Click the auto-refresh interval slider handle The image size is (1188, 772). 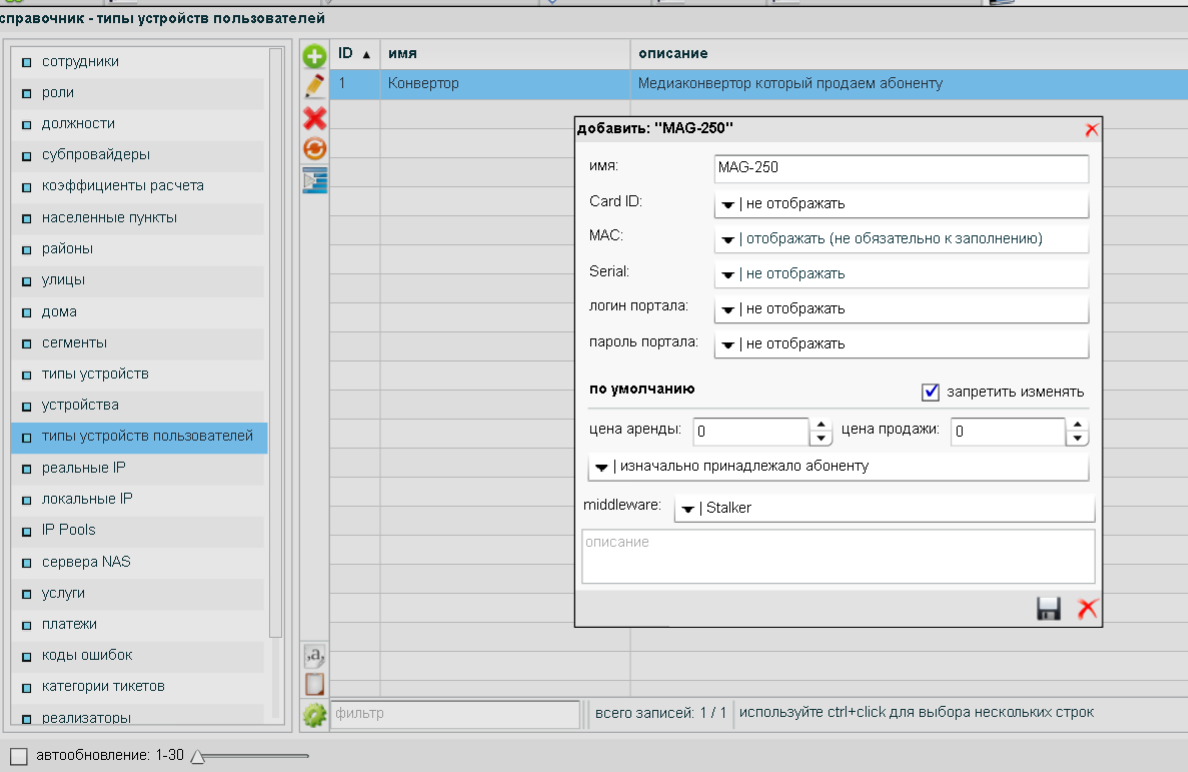point(198,757)
